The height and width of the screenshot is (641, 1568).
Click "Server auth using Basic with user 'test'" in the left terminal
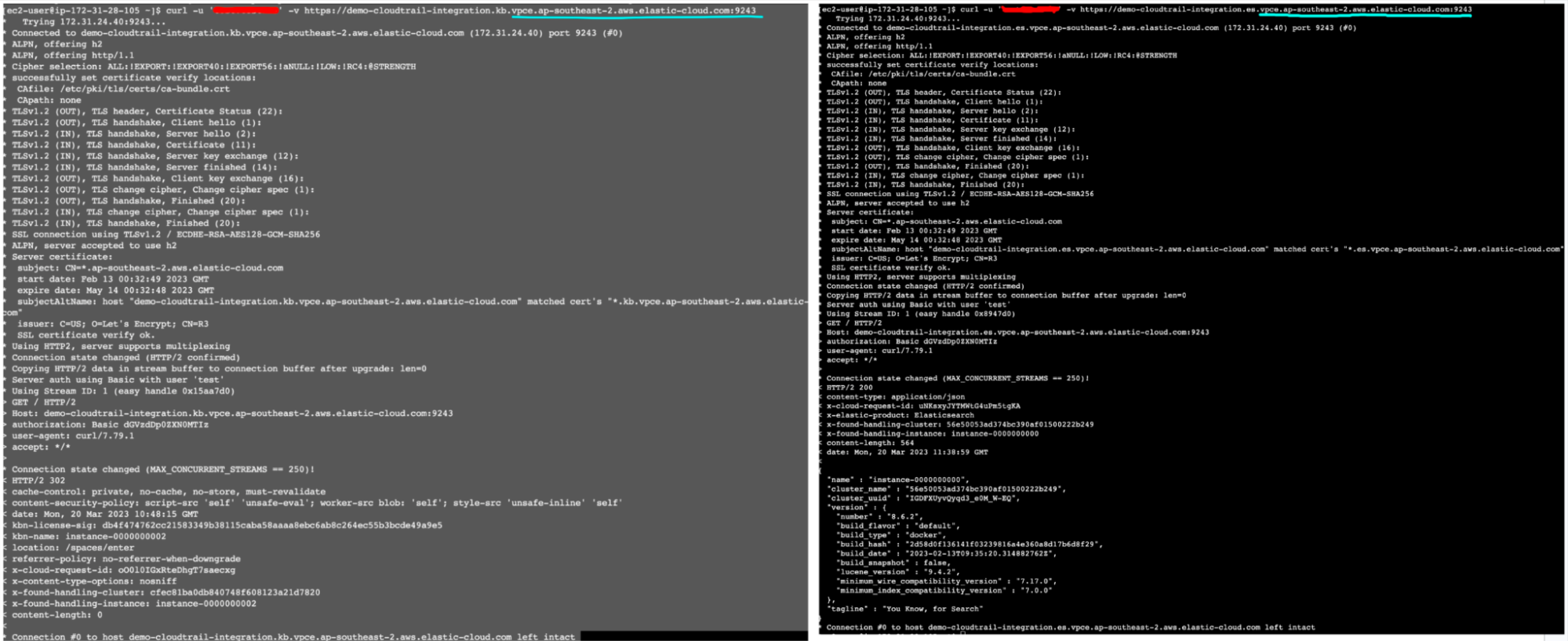[x=118, y=380]
